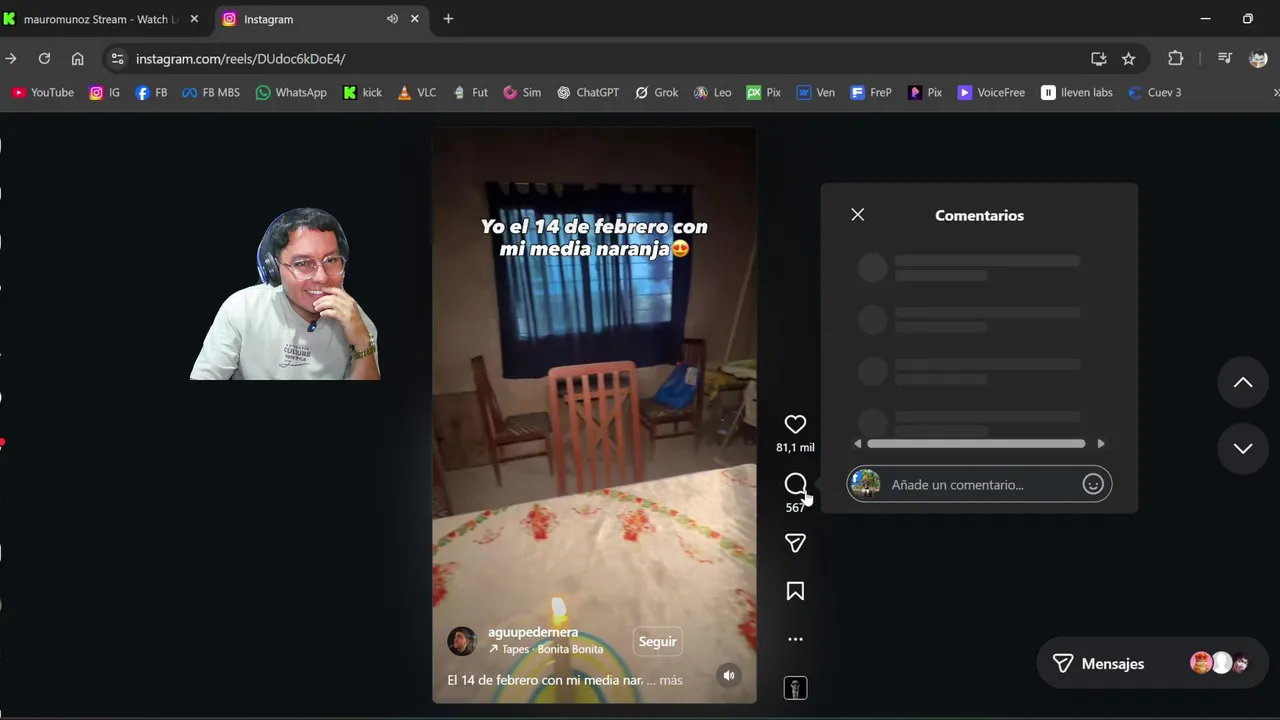Image resolution: width=1280 pixels, height=720 pixels.
Task: Follow aguupedernera with Seguir button
Action: coord(658,641)
